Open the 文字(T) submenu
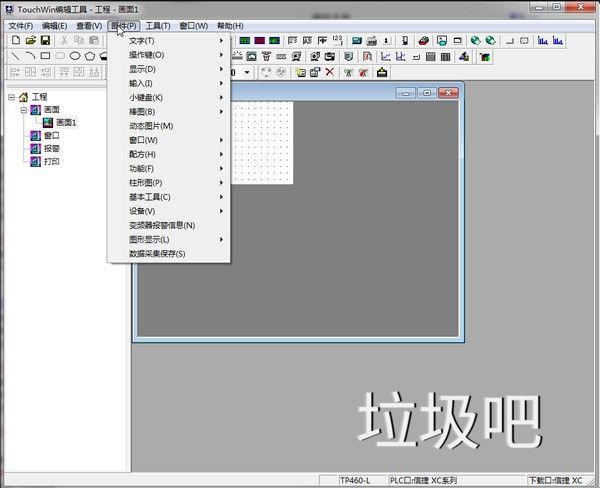 [169, 41]
